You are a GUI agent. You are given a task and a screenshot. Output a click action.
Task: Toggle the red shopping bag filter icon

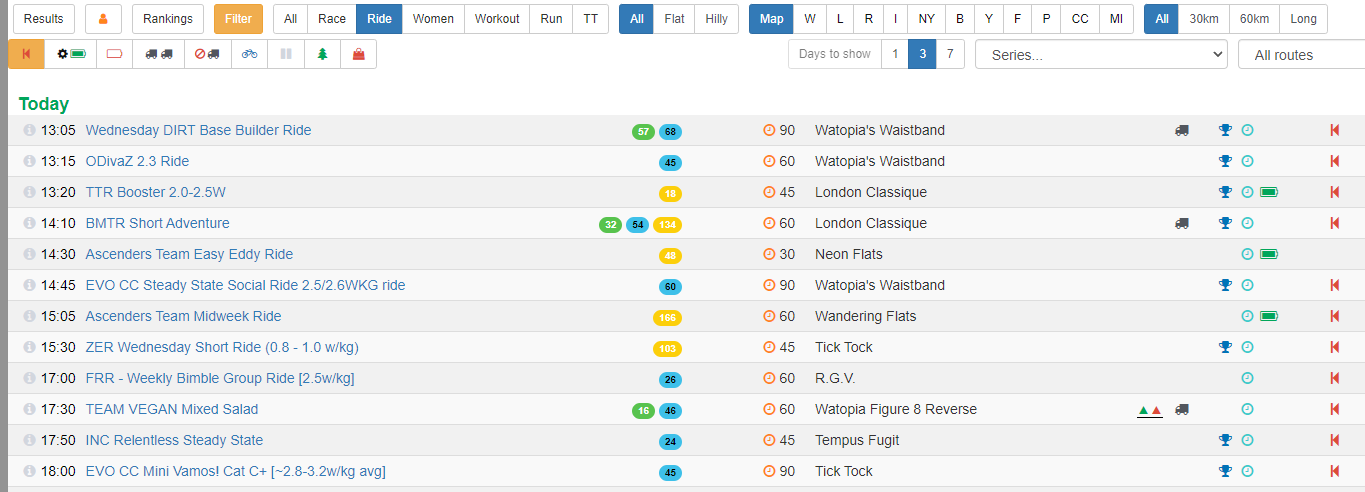358,54
